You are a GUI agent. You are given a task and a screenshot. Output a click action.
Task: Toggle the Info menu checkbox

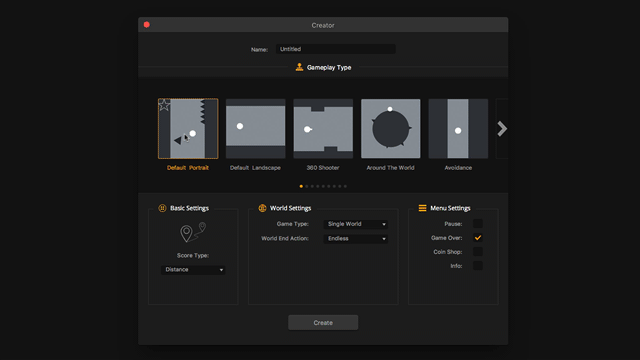[478, 266]
